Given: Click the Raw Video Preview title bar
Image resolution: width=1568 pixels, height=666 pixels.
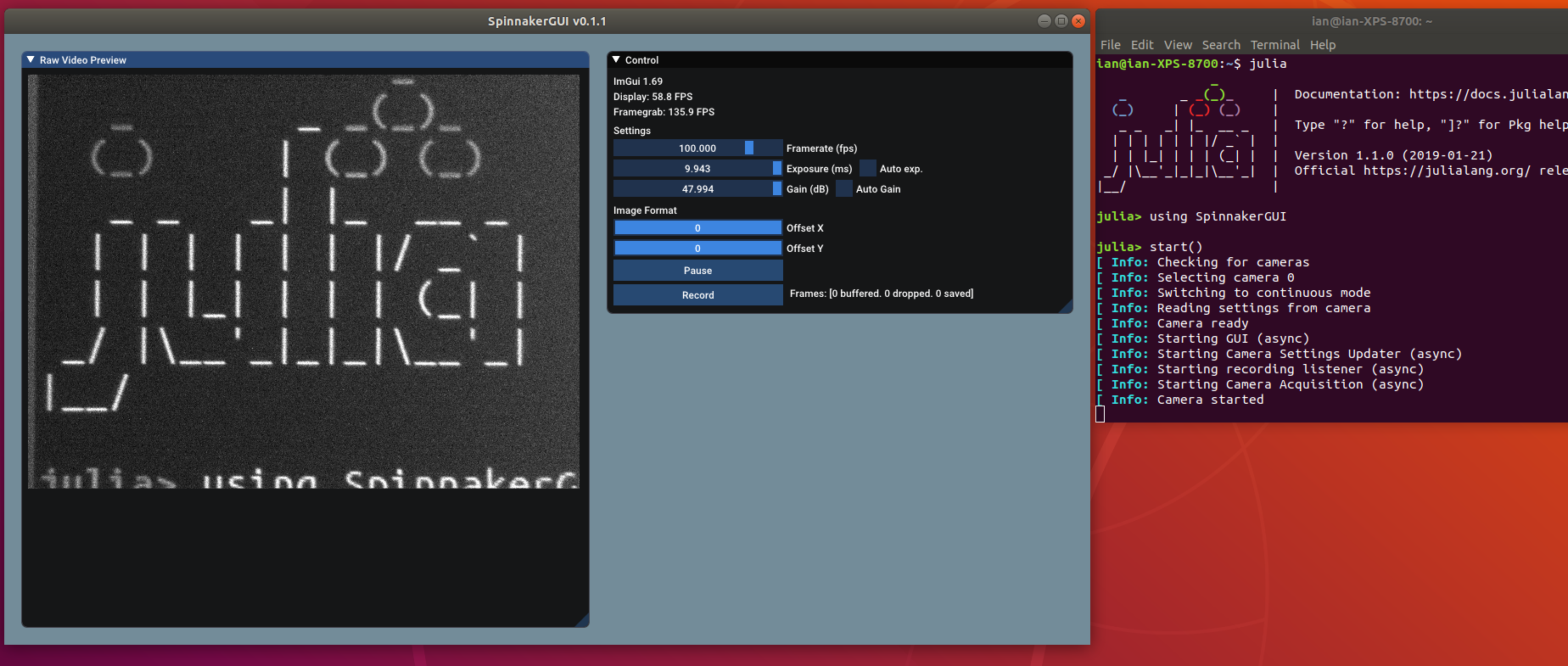Looking at the screenshot, I should (305, 60).
